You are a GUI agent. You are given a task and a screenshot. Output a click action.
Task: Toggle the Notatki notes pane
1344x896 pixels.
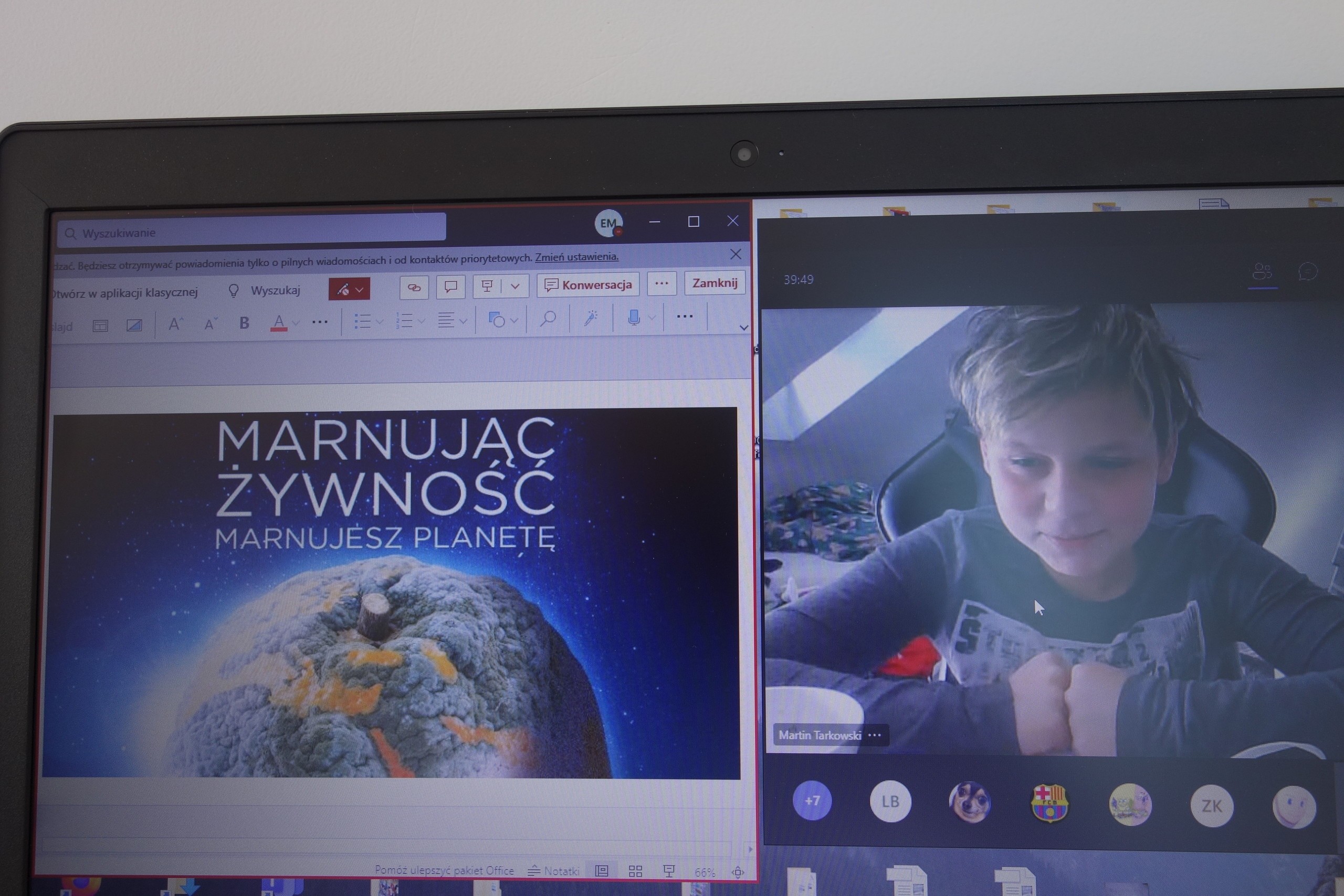point(554,871)
